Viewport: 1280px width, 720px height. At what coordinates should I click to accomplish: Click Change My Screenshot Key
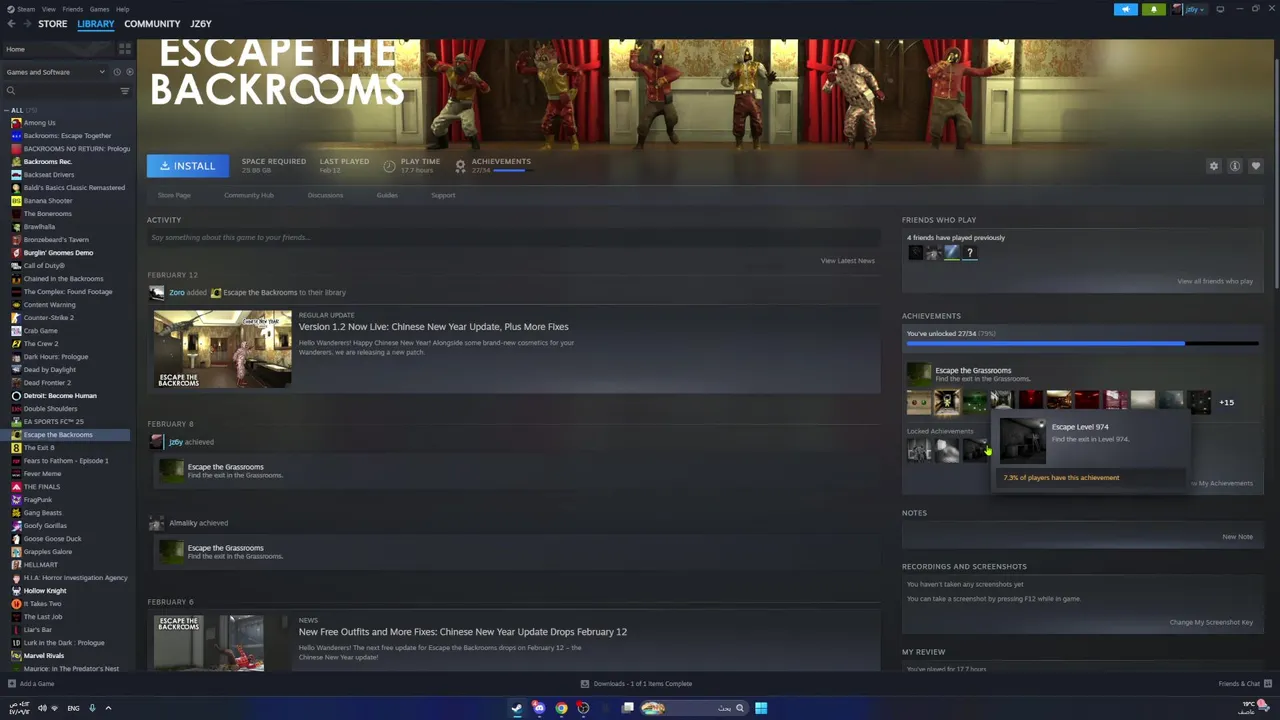pos(1211,622)
